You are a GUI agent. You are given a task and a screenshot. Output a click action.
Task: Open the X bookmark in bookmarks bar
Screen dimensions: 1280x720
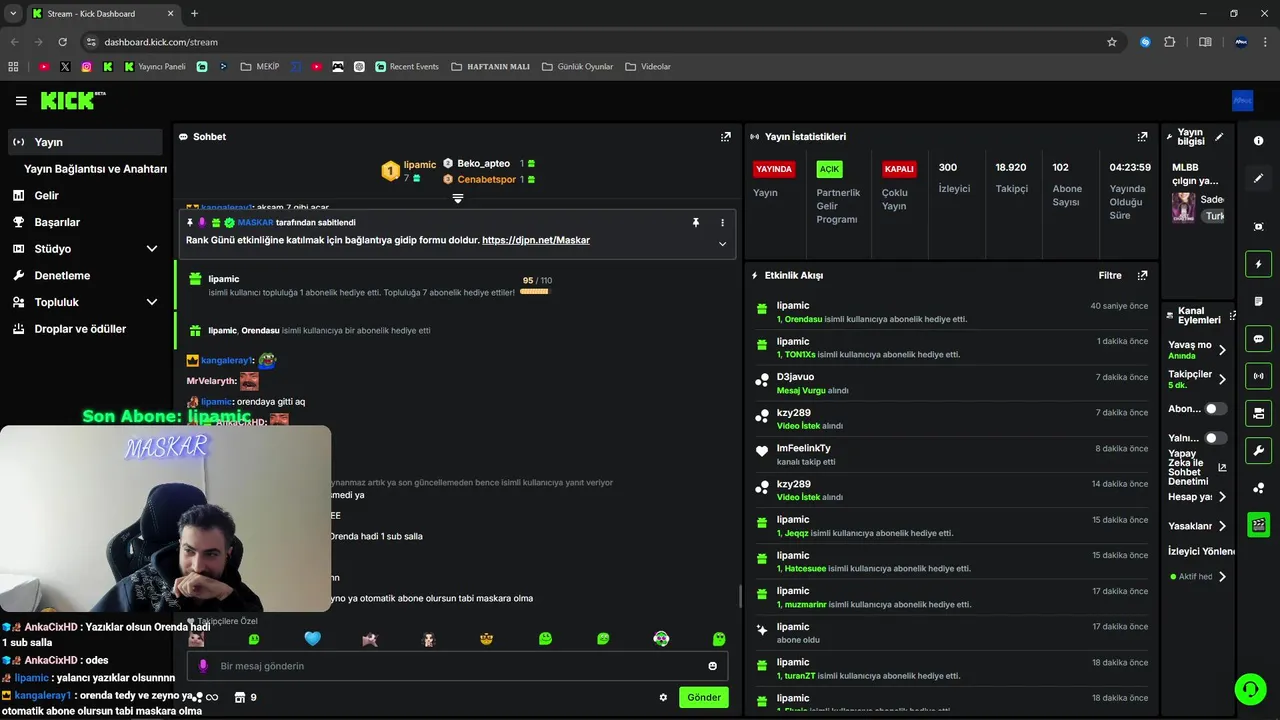click(65, 67)
